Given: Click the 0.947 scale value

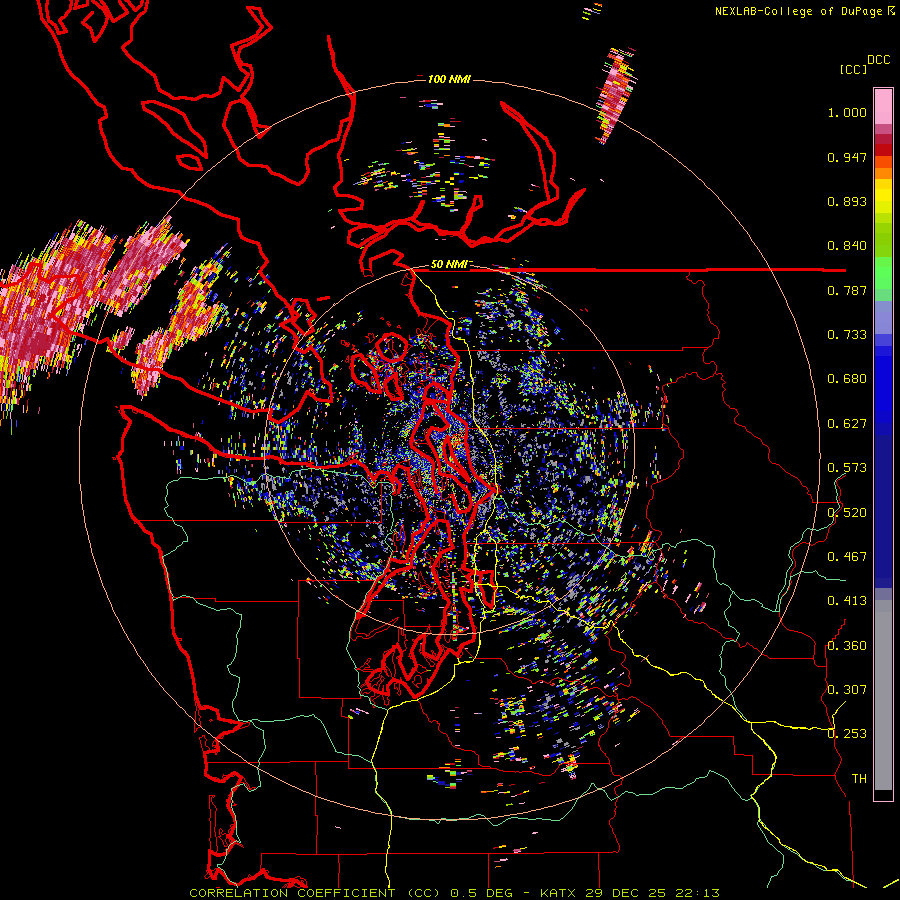Looking at the screenshot, I should 847,157.
